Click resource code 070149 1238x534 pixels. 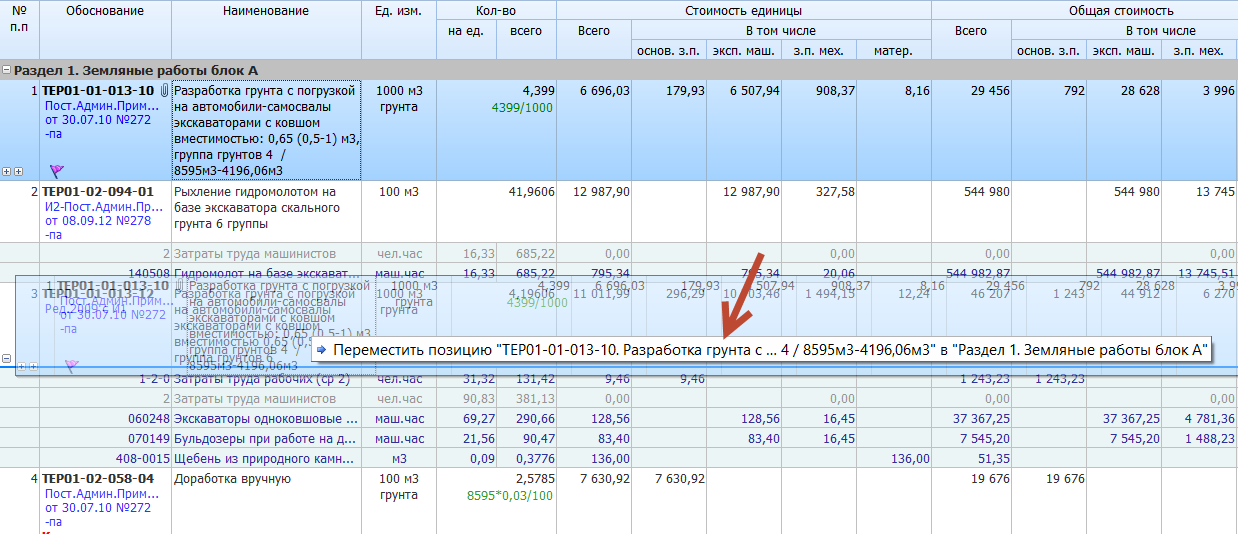150,438
